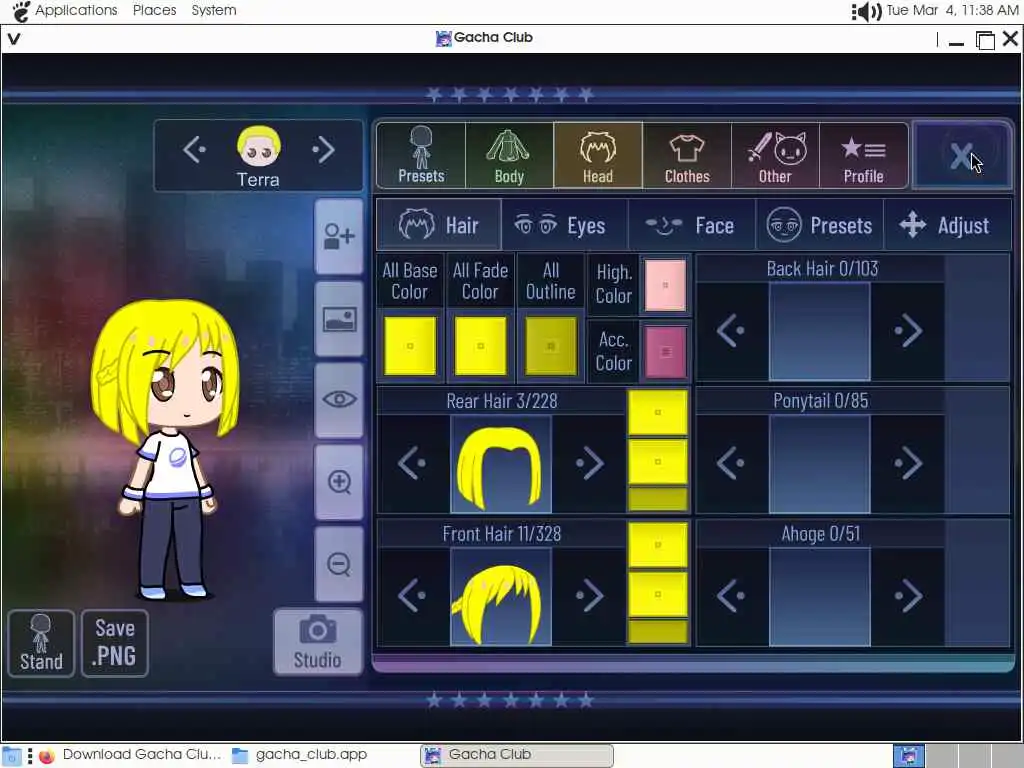
Task: Select next Back Hair style
Action: point(908,330)
